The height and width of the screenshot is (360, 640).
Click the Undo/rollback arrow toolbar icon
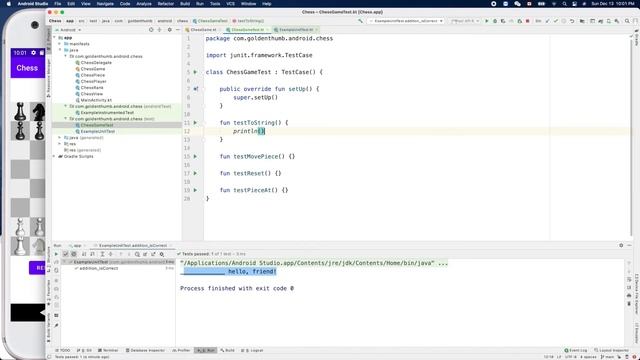coord(572,21)
